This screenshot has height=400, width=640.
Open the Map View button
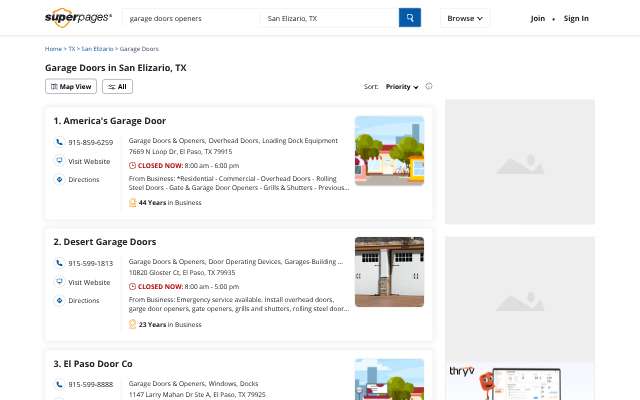(x=71, y=87)
